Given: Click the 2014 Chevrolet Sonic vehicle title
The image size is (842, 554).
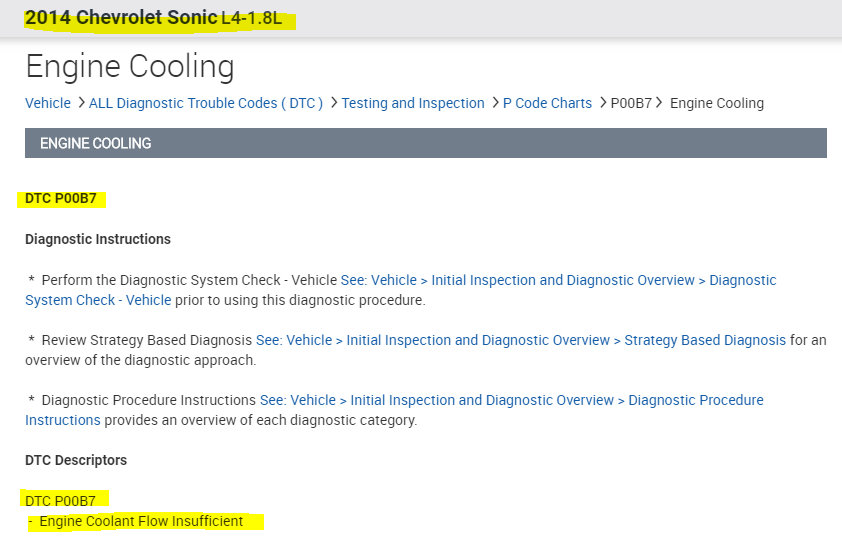Looking at the screenshot, I should pyautogui.click(x=121, y=19).
